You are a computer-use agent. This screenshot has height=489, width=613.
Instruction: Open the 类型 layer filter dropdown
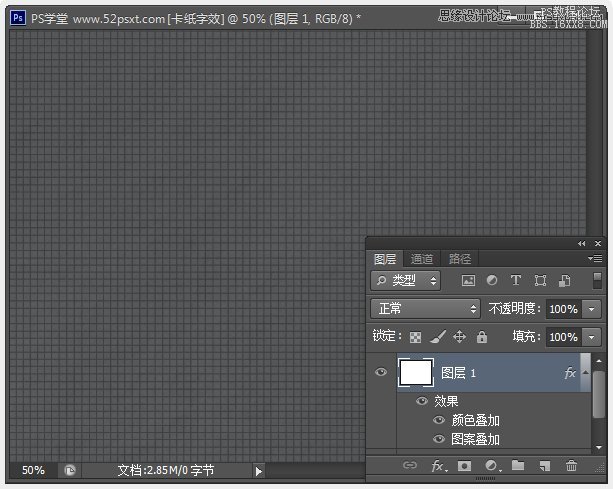[404, 281]
